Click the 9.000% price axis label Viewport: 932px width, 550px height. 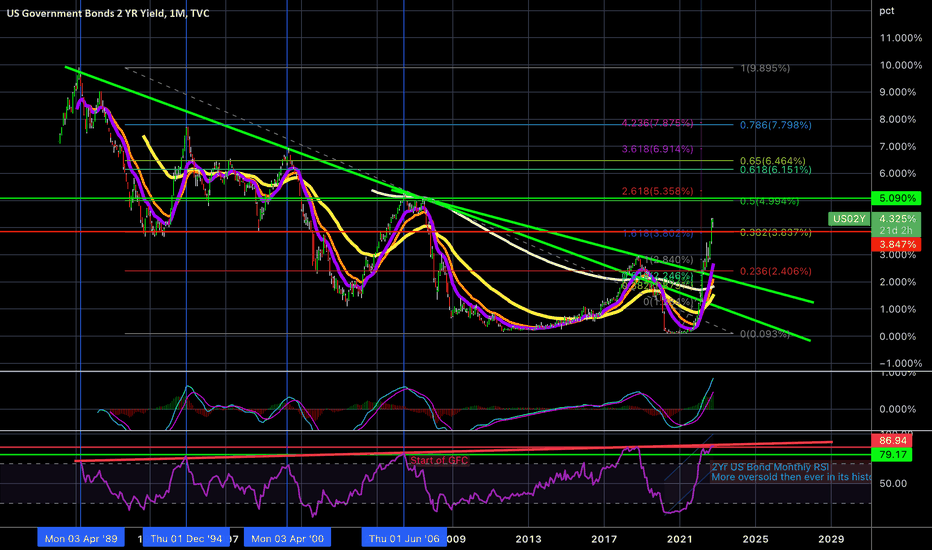pyautogui.click(x=898, y=92)
